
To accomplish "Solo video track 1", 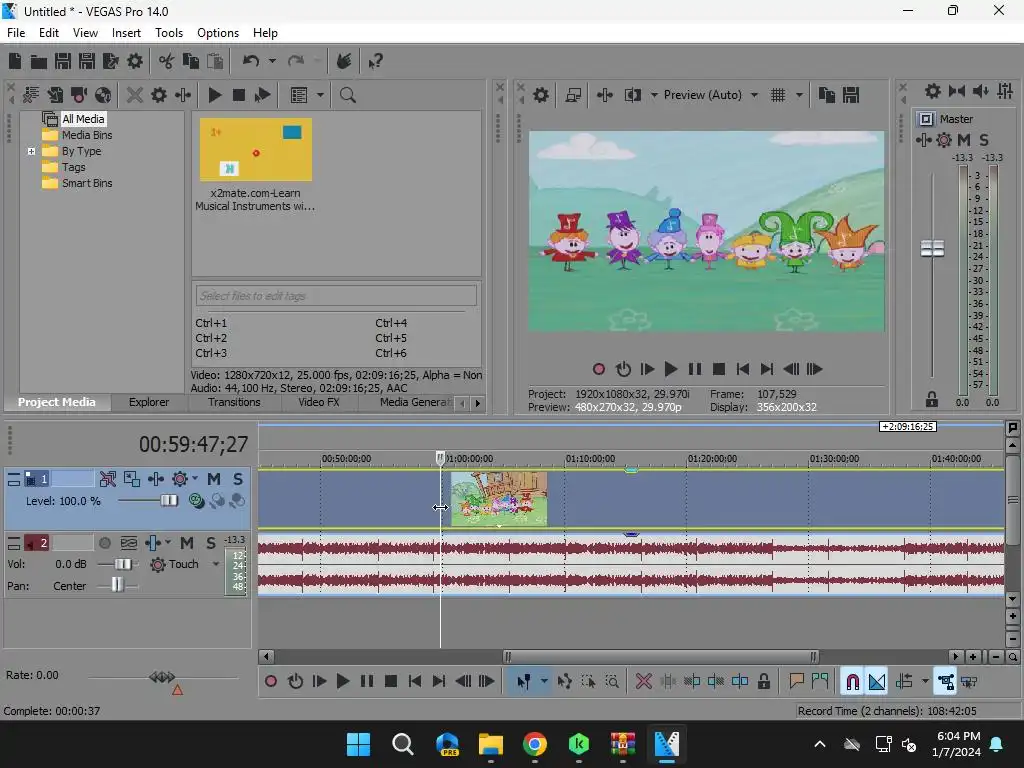I will coord(238,479).
